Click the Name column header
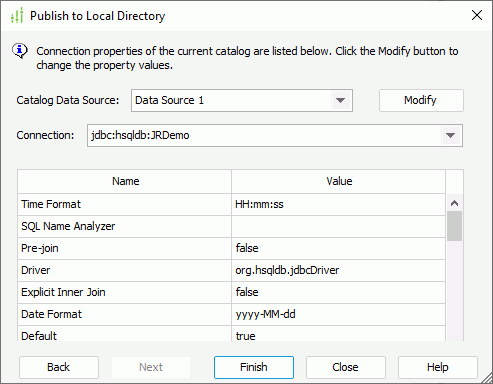 click(125, 181)
